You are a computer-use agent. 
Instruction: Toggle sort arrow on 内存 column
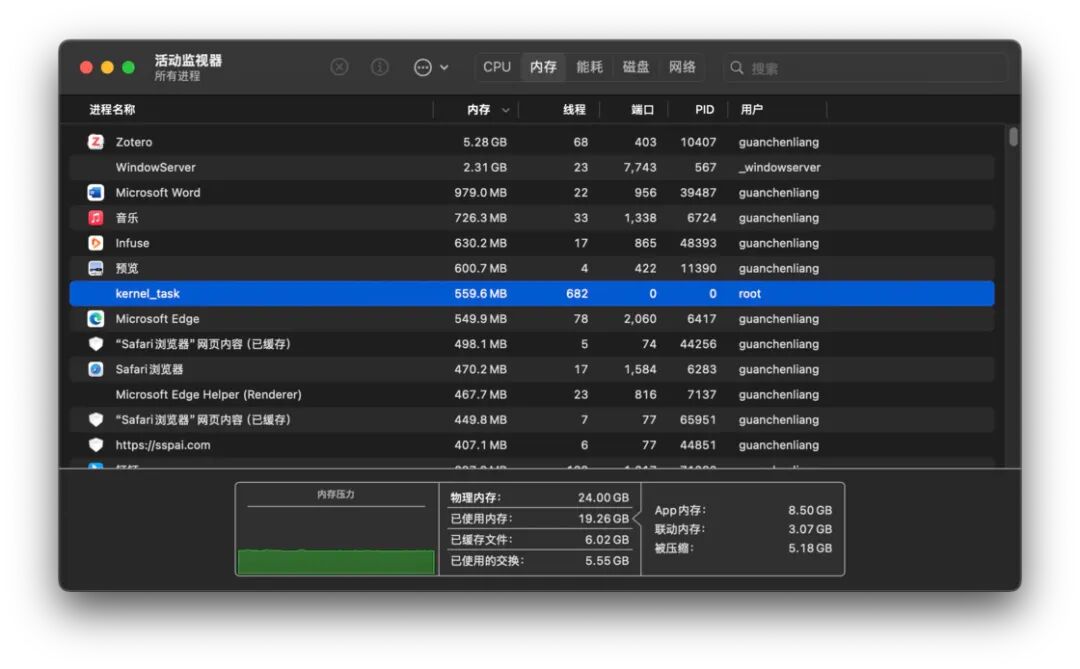[x=506, y=110]
